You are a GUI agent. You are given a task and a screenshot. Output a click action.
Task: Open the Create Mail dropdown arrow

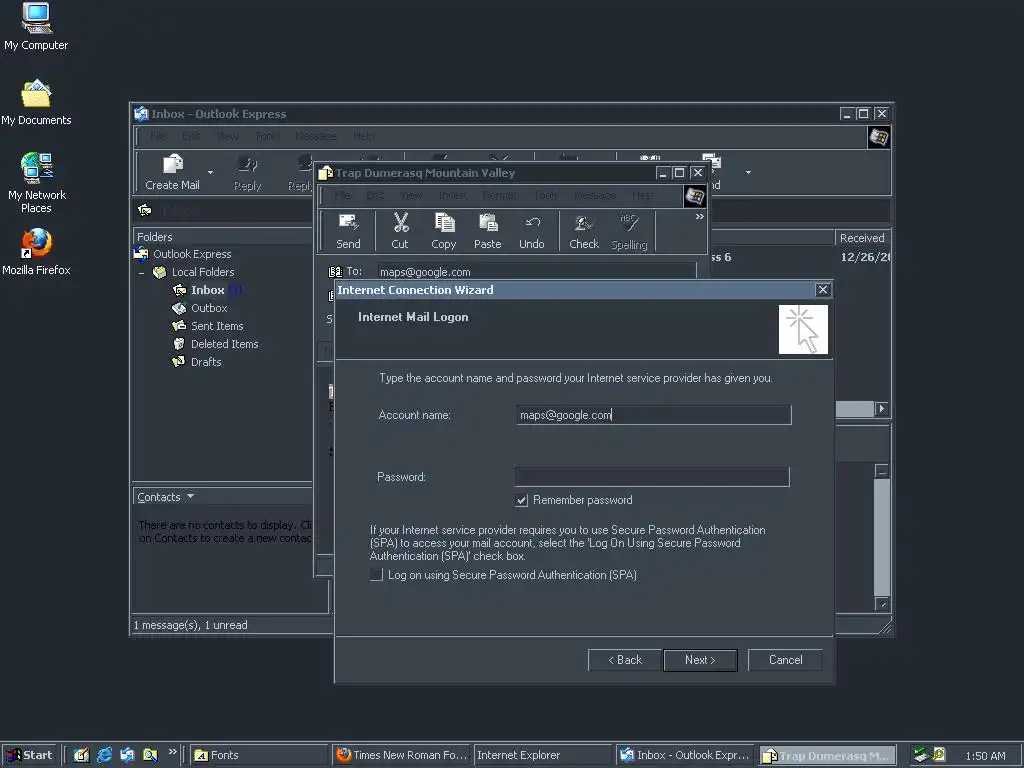tap(210, 172)
